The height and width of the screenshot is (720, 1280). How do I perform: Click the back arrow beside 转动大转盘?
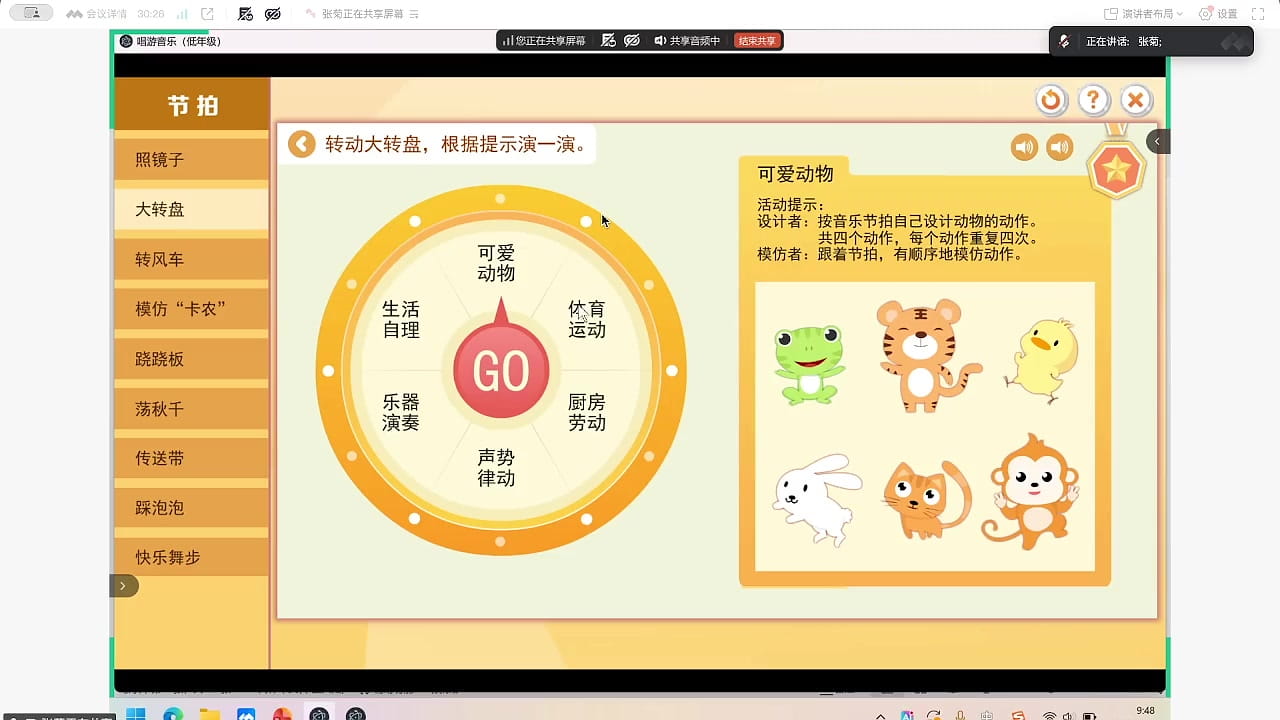click(x=301, y=144)
